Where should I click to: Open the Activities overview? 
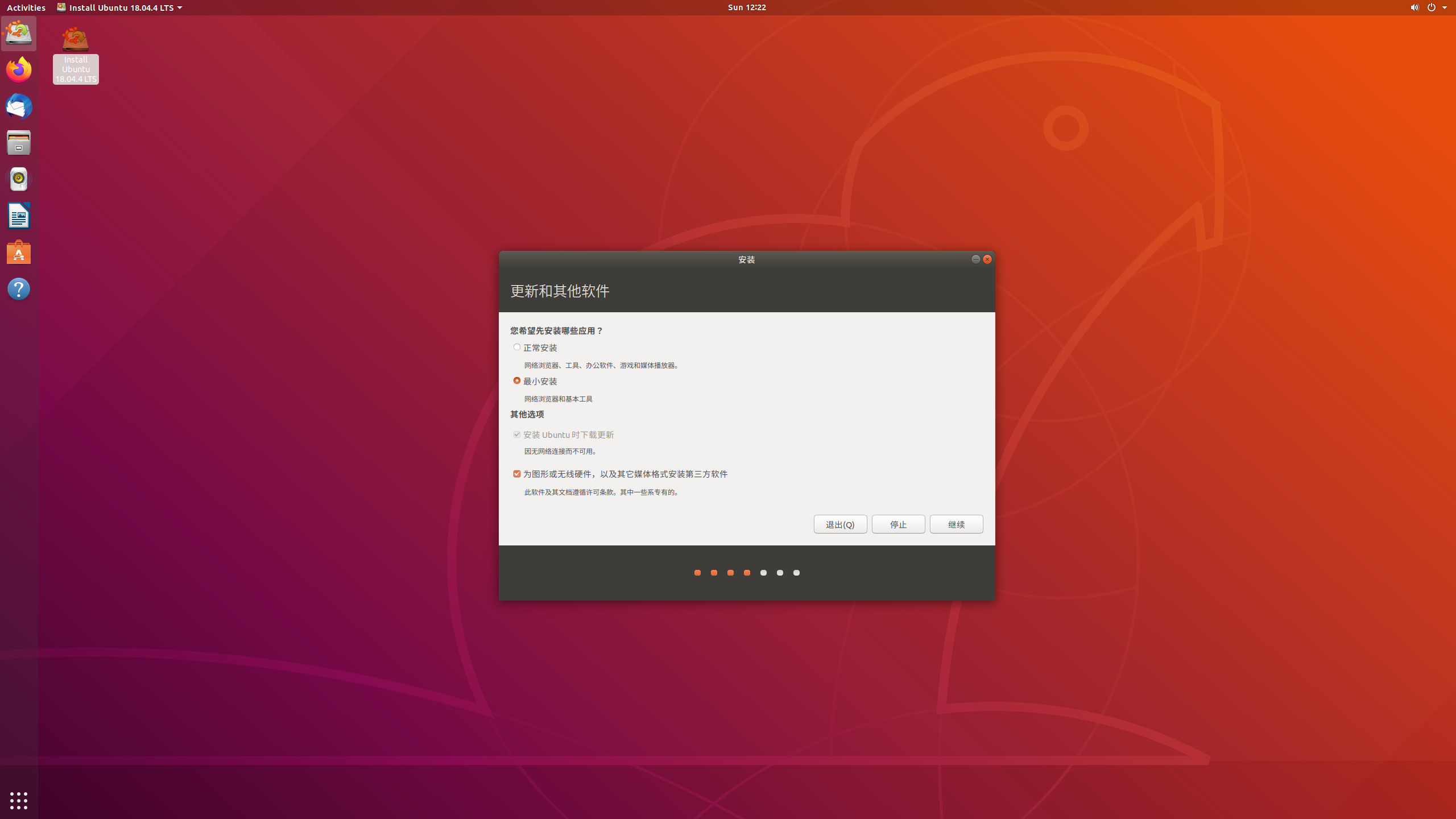26,7
